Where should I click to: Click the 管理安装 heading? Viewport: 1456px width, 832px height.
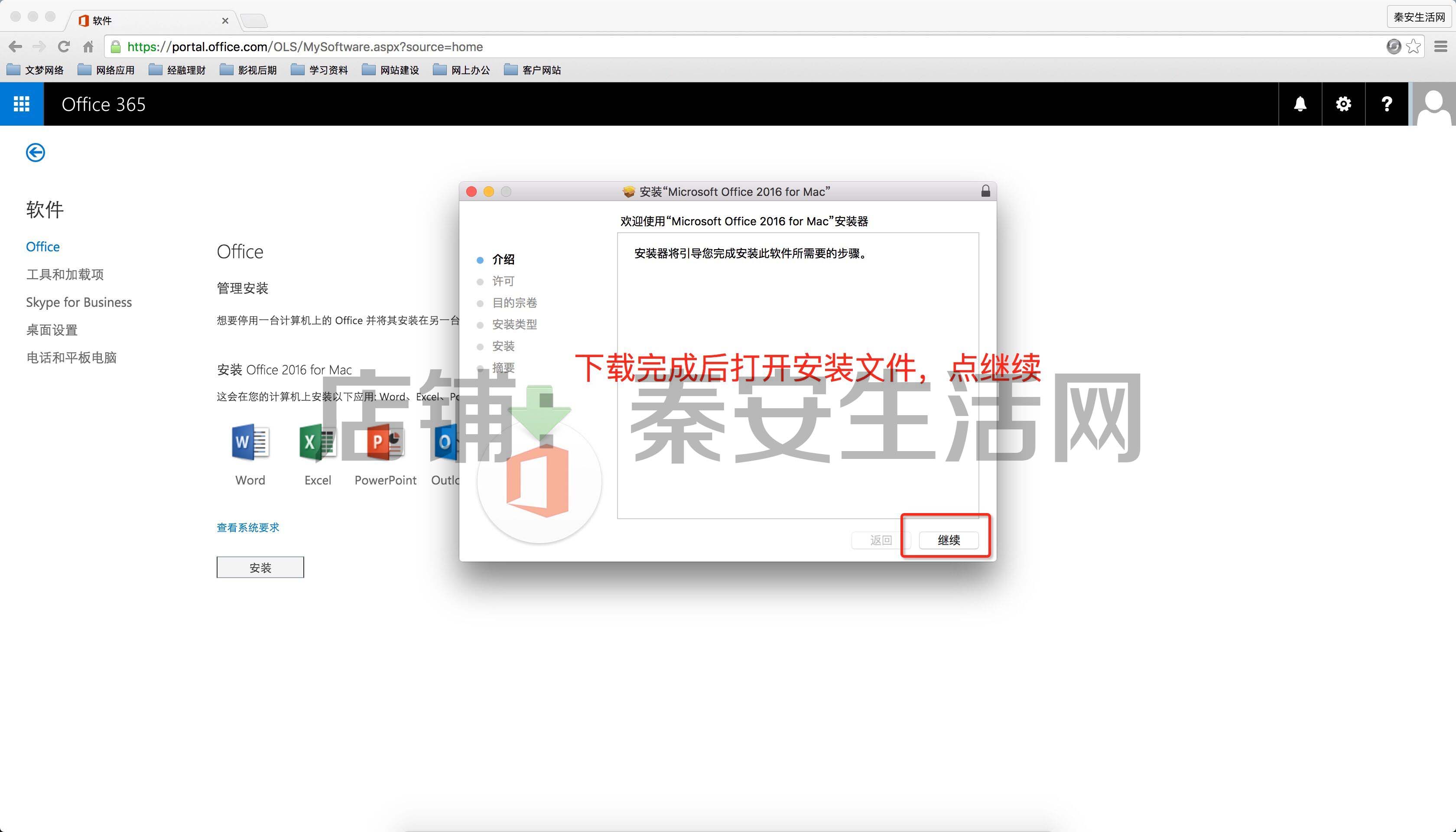(242, 288)
